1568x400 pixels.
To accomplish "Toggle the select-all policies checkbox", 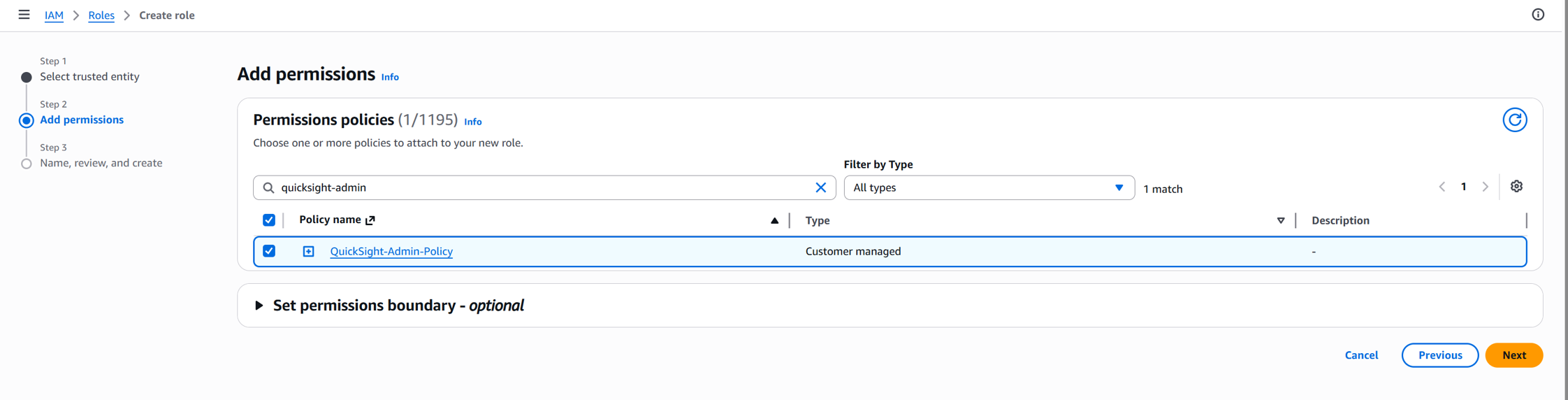I will click(x=269, y=220).
